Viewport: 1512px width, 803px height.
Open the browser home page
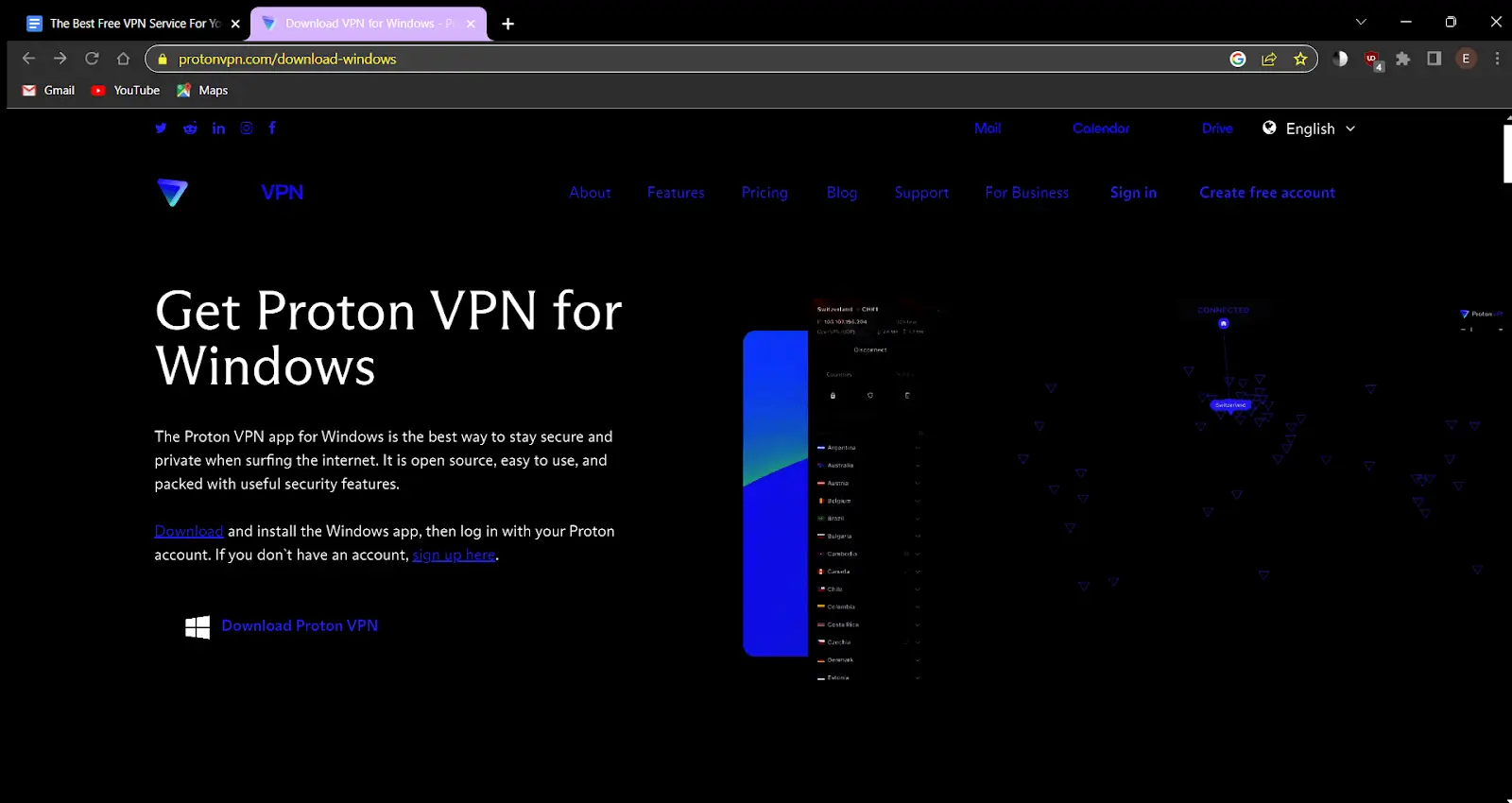tap(123, 59)
